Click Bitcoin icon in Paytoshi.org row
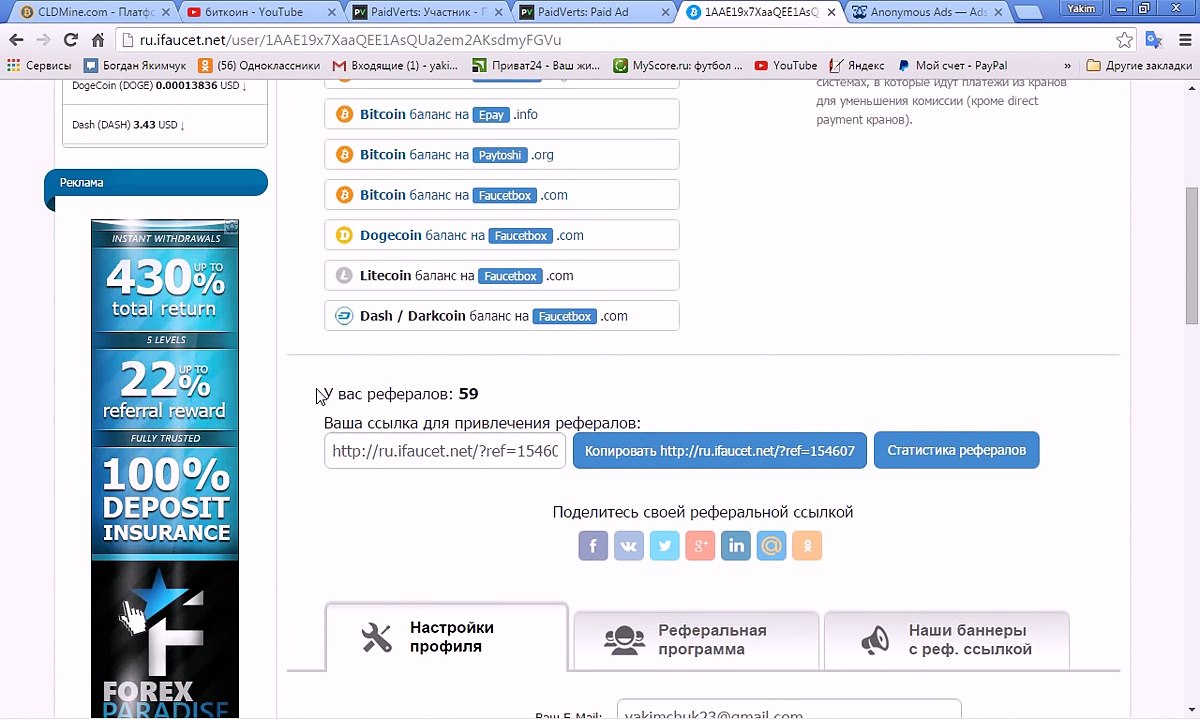The image size is (1200, 720). (x=344, y=154)
